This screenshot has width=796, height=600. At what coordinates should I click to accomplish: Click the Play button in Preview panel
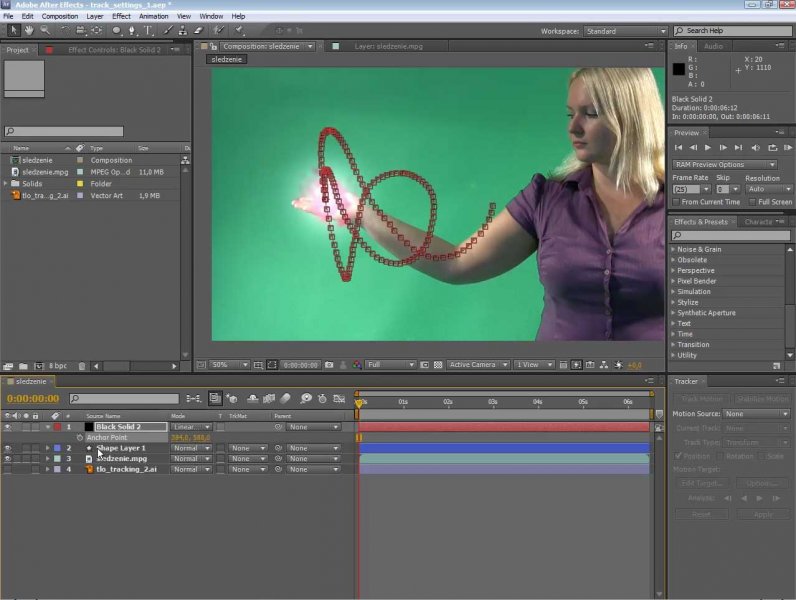(708, 148)
